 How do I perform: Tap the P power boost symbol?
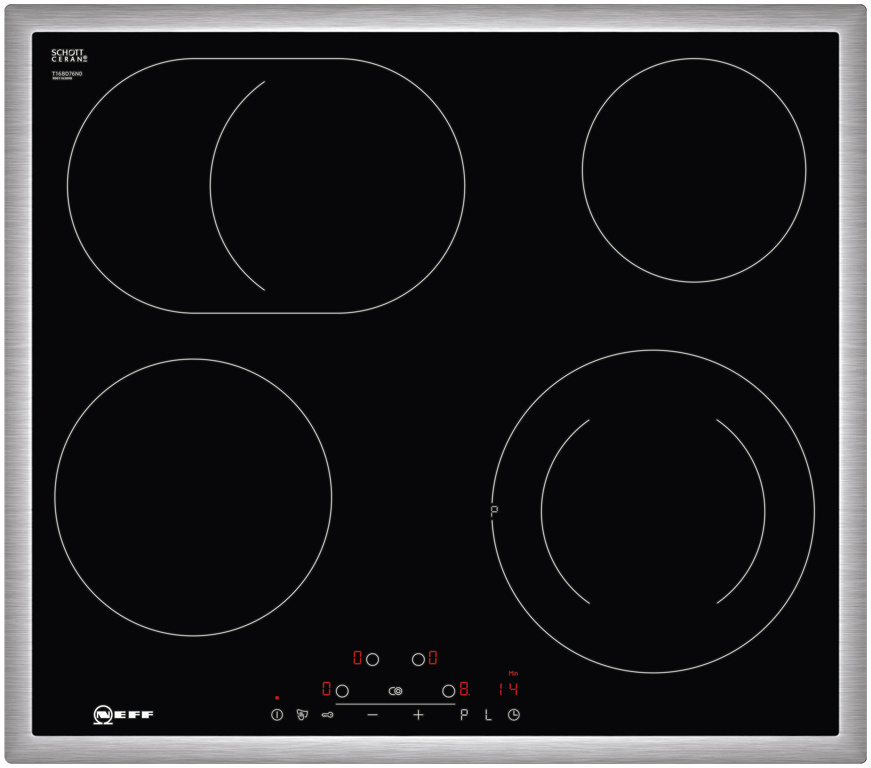pos(464,715)
